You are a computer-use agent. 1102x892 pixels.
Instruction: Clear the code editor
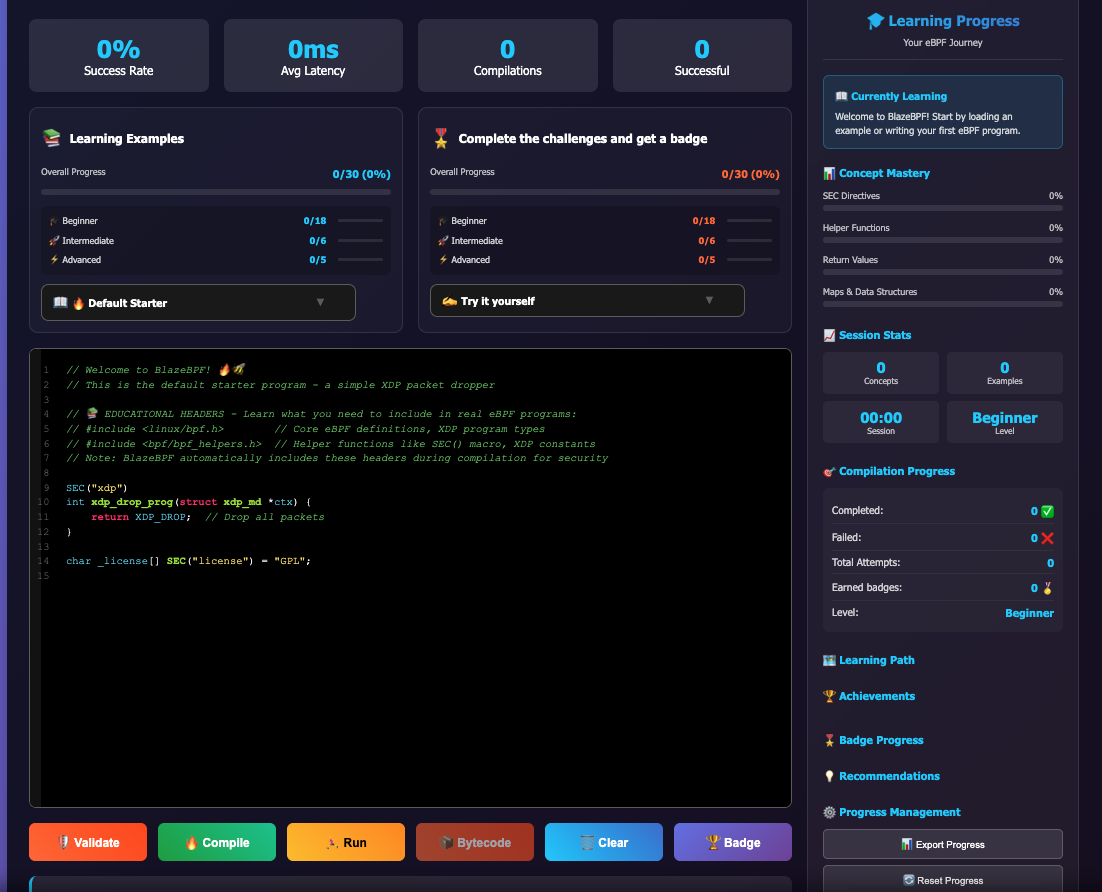(604, 842)
